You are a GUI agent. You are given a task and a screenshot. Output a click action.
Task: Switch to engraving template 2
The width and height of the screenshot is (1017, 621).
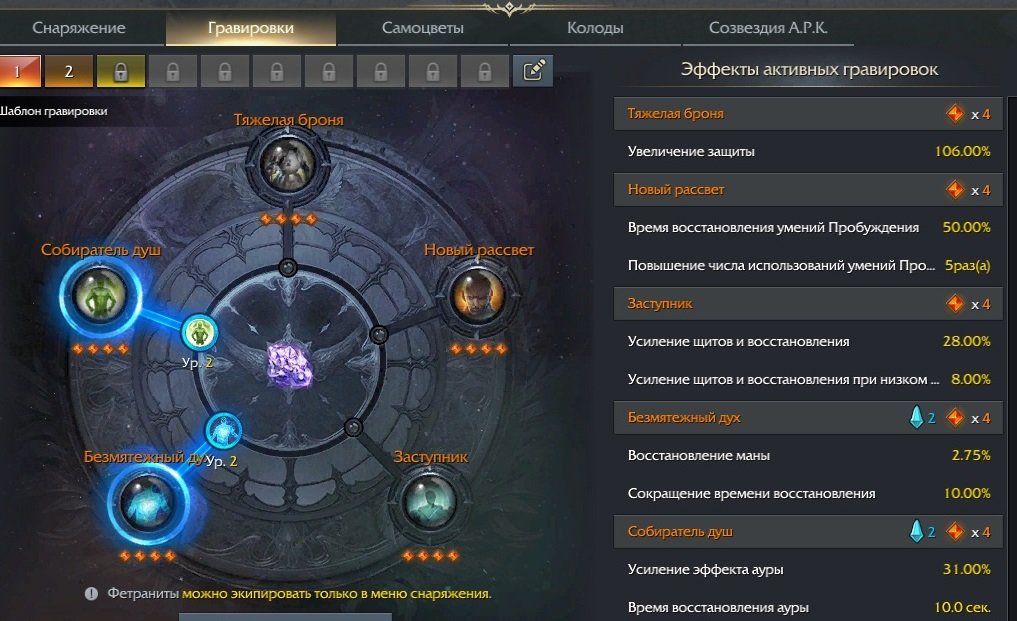[69, 71]
